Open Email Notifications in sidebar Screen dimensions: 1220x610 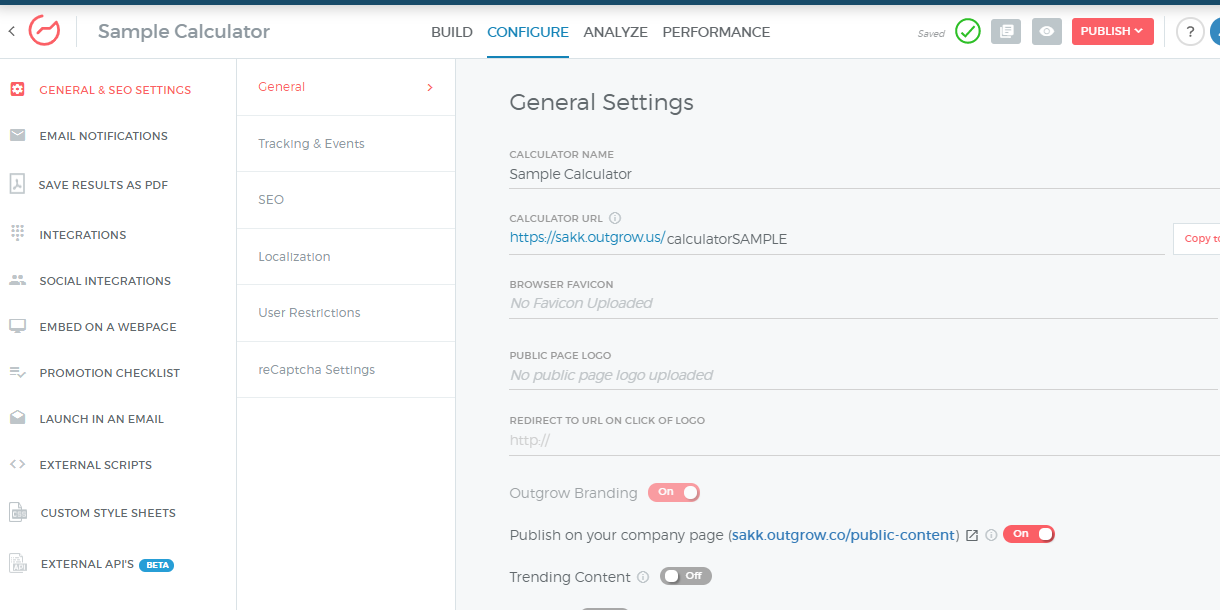(104, 136)
